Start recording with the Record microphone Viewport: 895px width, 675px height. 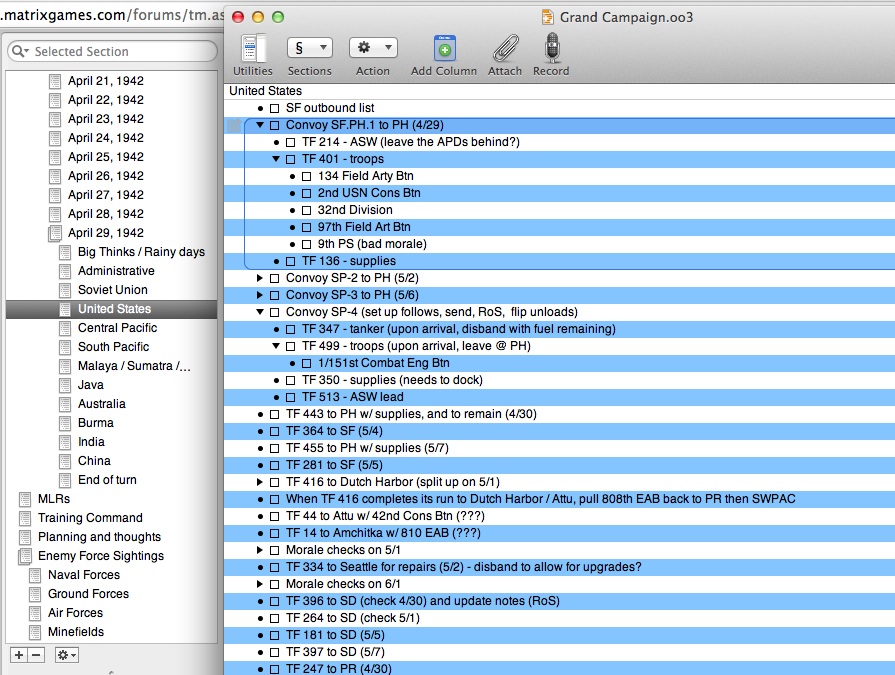coord(551,47)
